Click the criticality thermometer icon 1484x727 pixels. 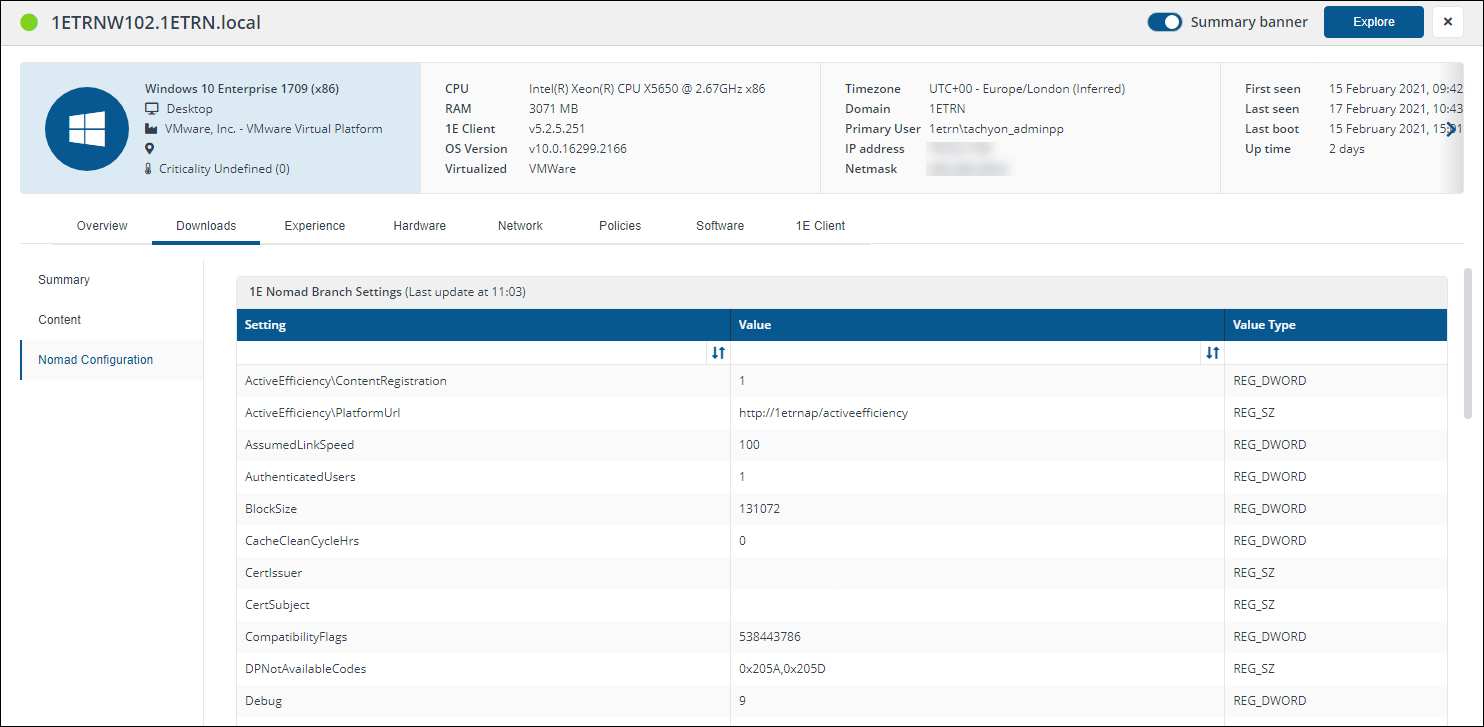pyautogui.click(x=150, y=169)
